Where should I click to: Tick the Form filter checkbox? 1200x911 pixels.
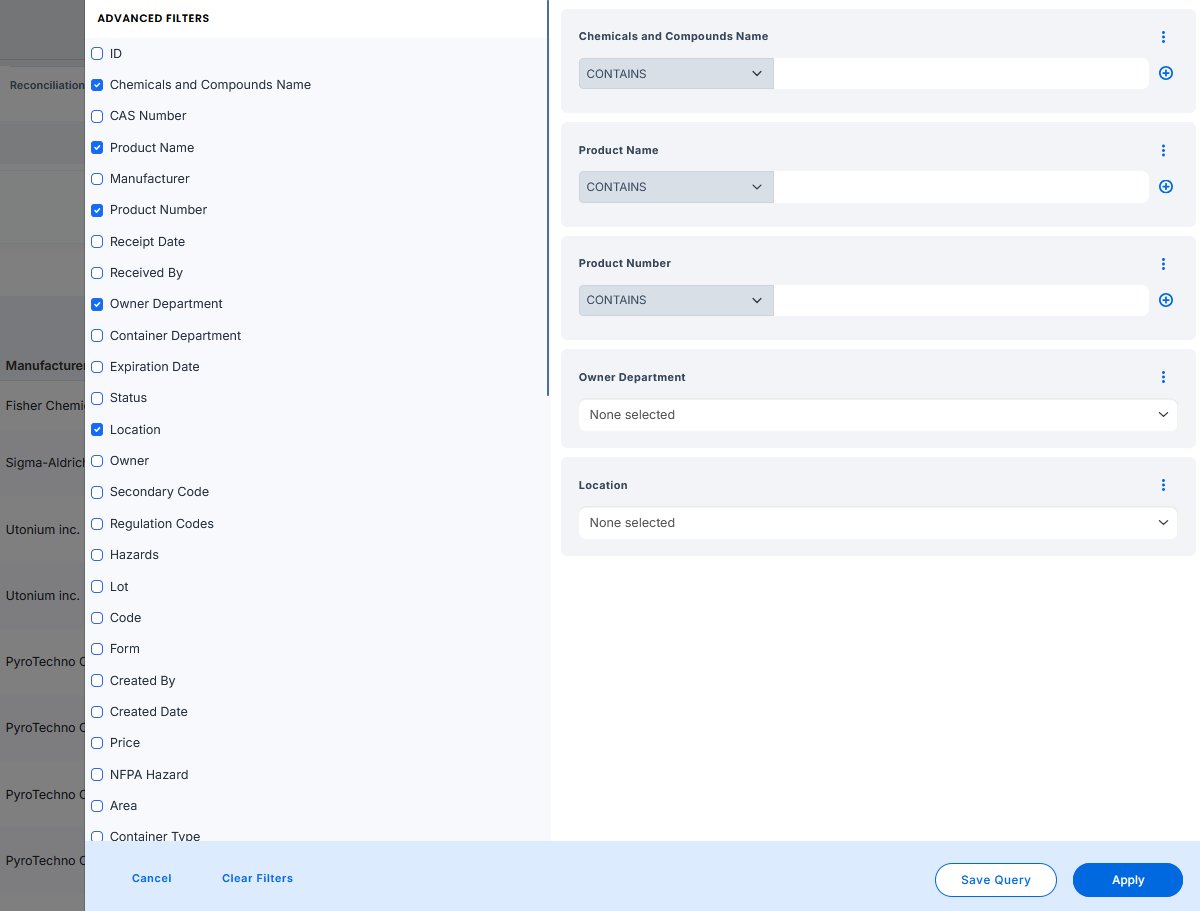[x=97, y=649]
